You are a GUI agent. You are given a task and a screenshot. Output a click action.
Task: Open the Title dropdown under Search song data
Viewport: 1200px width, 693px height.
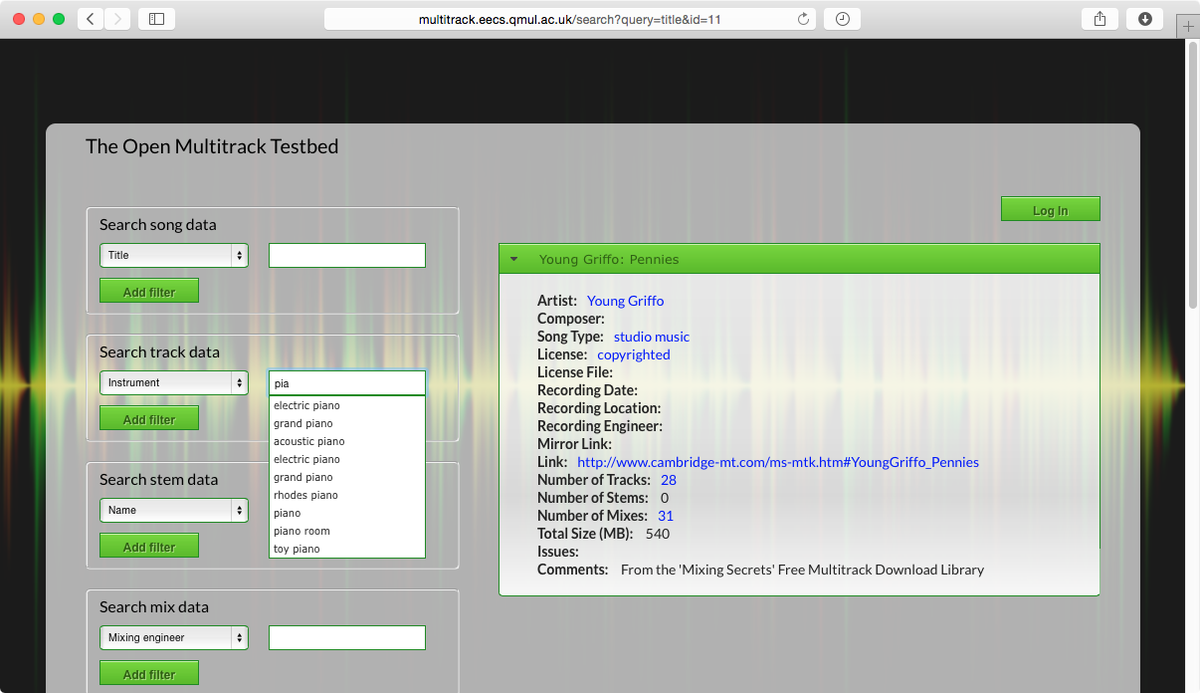pos(174,255)
